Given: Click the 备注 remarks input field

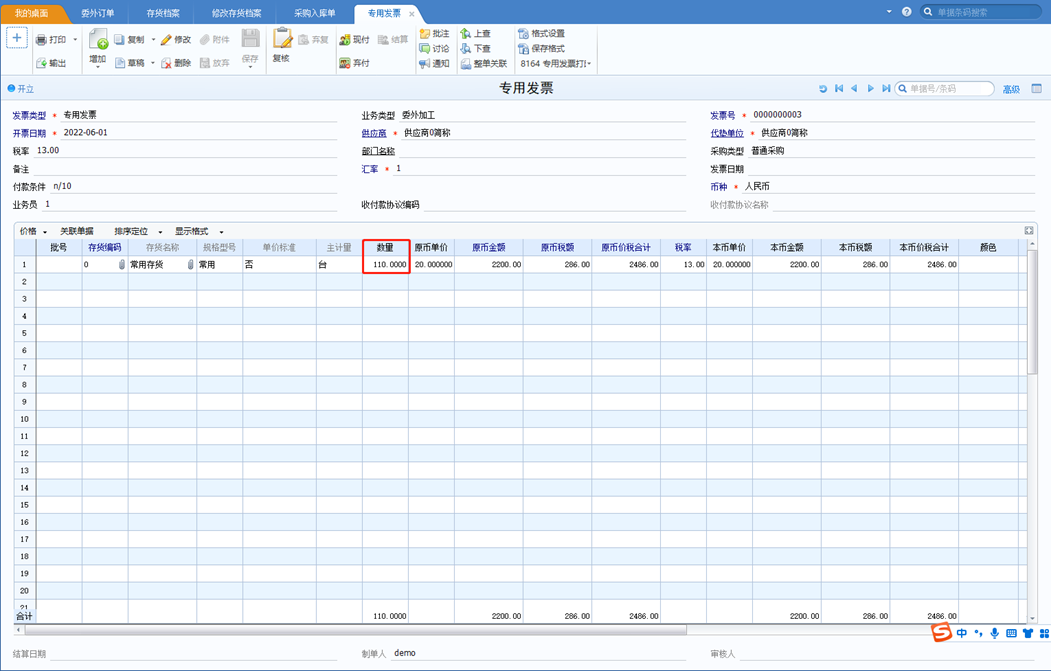Looking at the screenshot, I should pyautogui.click(x=185, y=169).
